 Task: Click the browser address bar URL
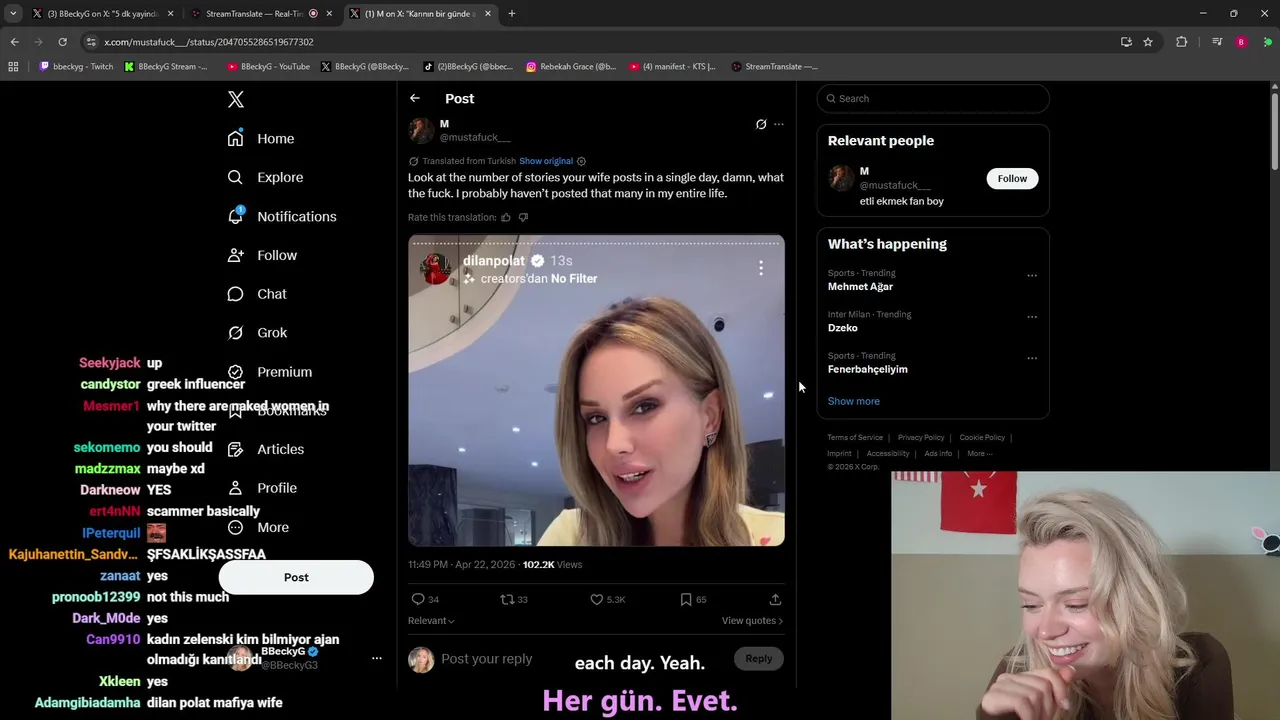pyautogui.click(x=209, y=42)
